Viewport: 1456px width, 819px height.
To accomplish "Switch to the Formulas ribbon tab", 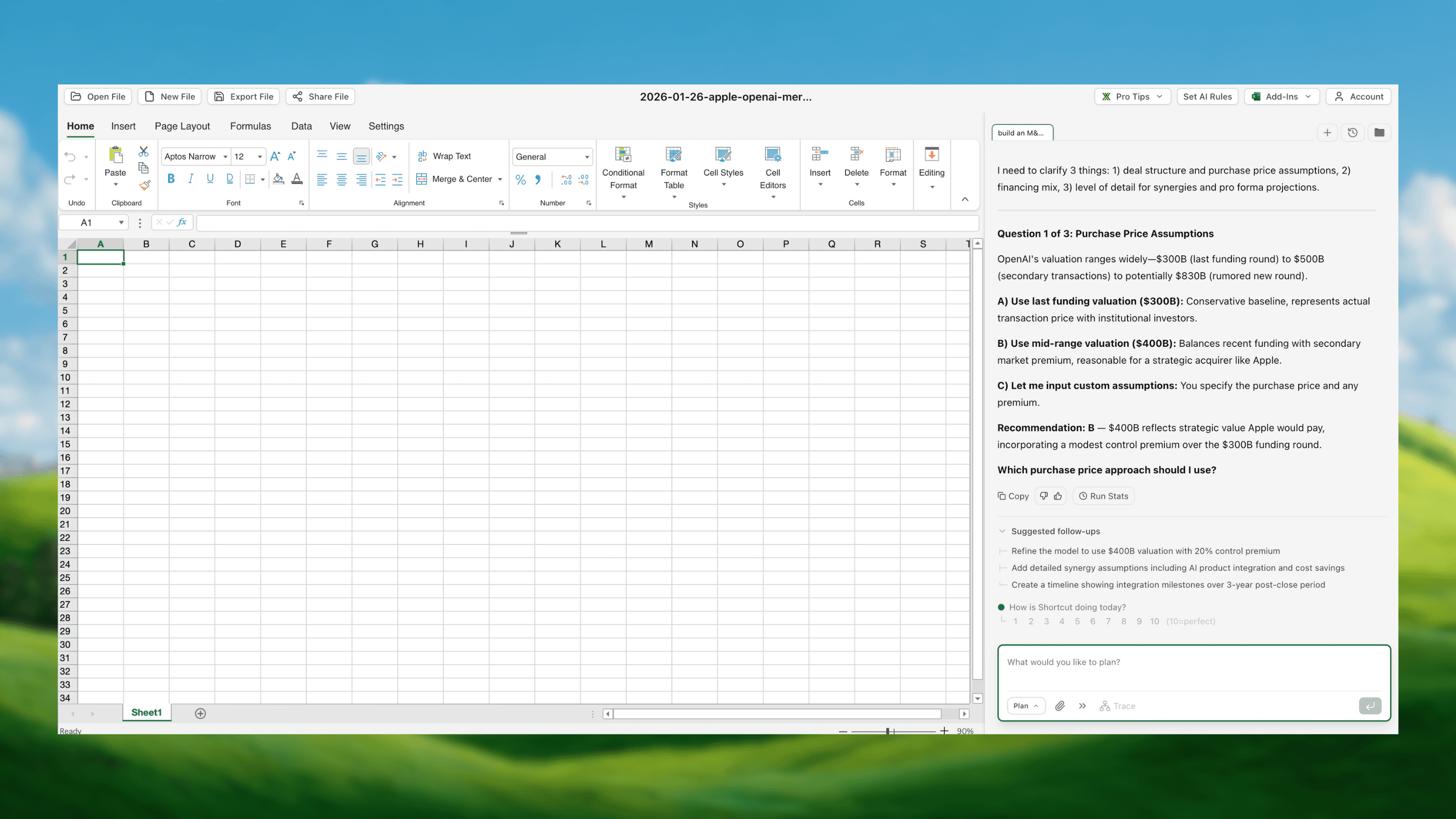I will pos(250,126).
